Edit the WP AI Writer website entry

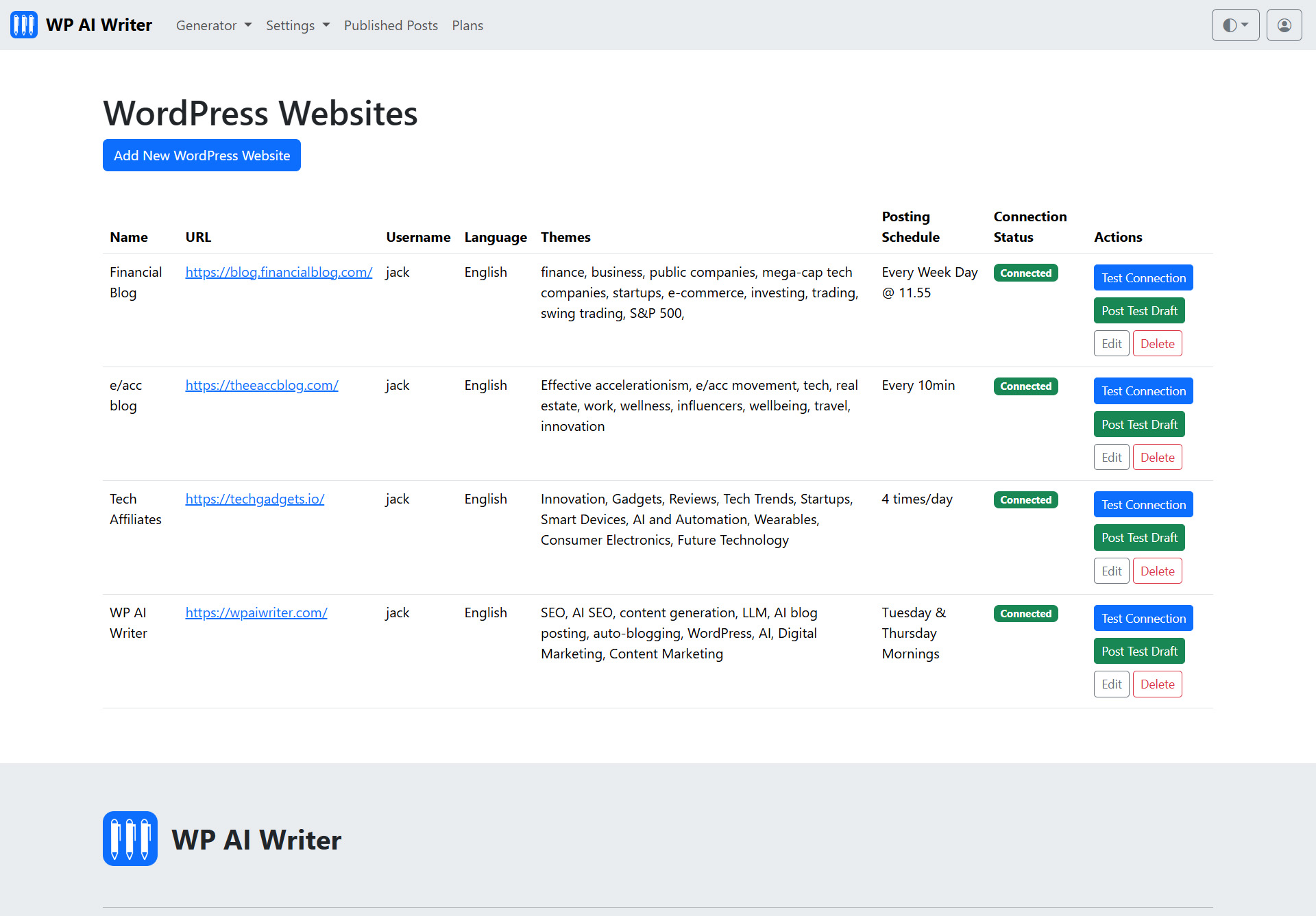click(1111, 684)
